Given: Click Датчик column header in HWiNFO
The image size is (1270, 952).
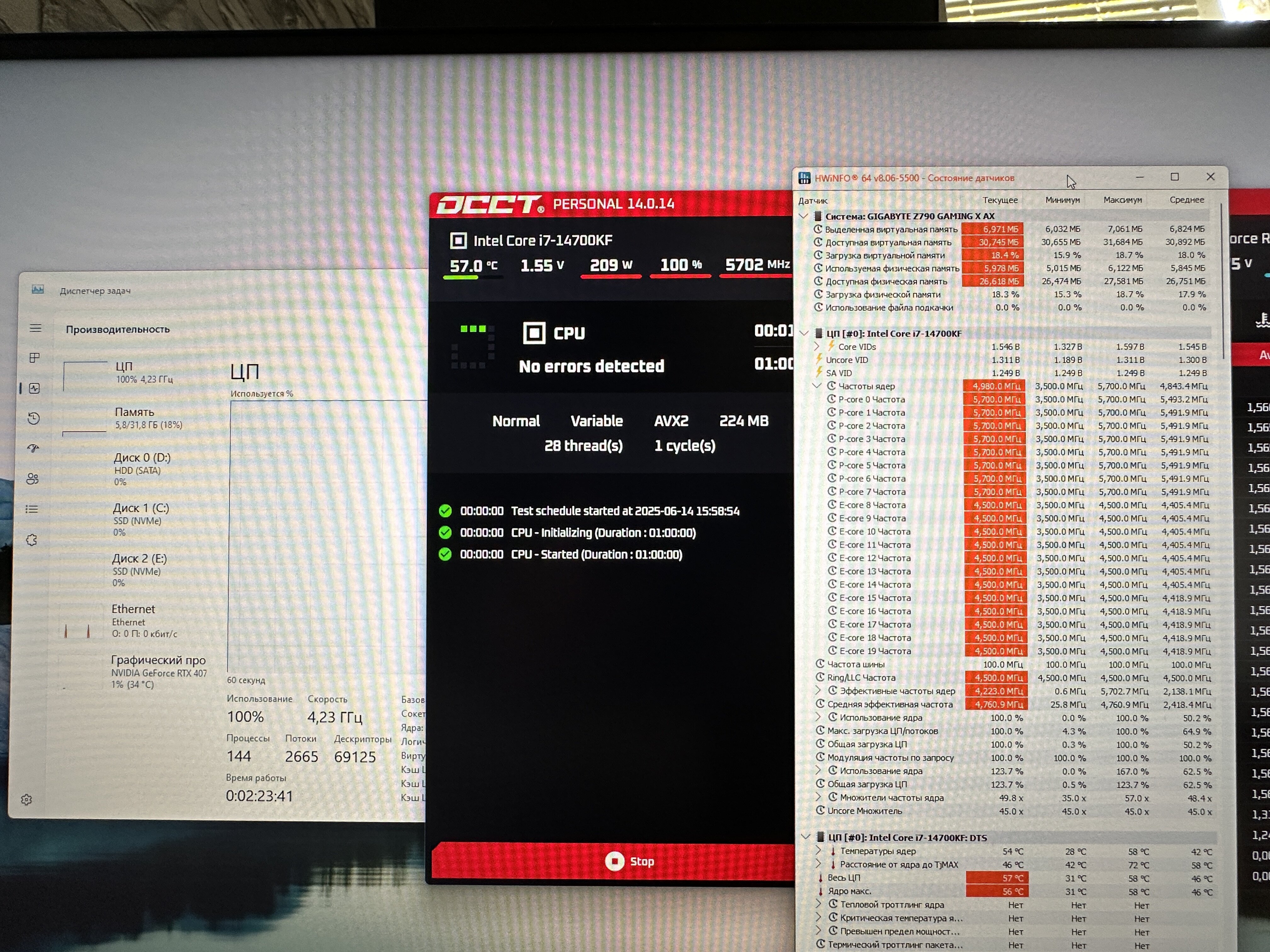Looking at the screenshot, I should click(813, 200).
